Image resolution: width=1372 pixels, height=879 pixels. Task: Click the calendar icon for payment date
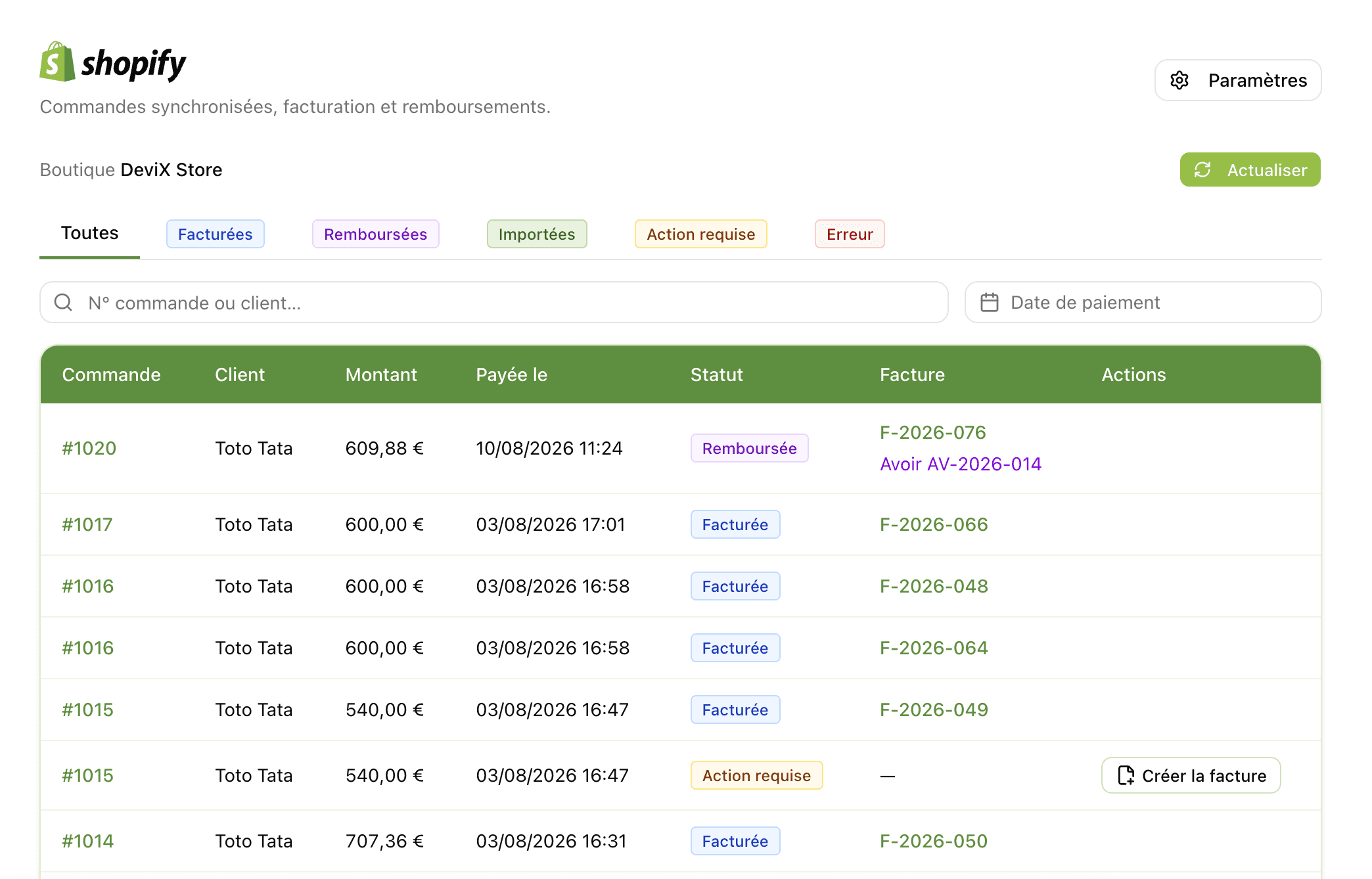pos(990,302)
